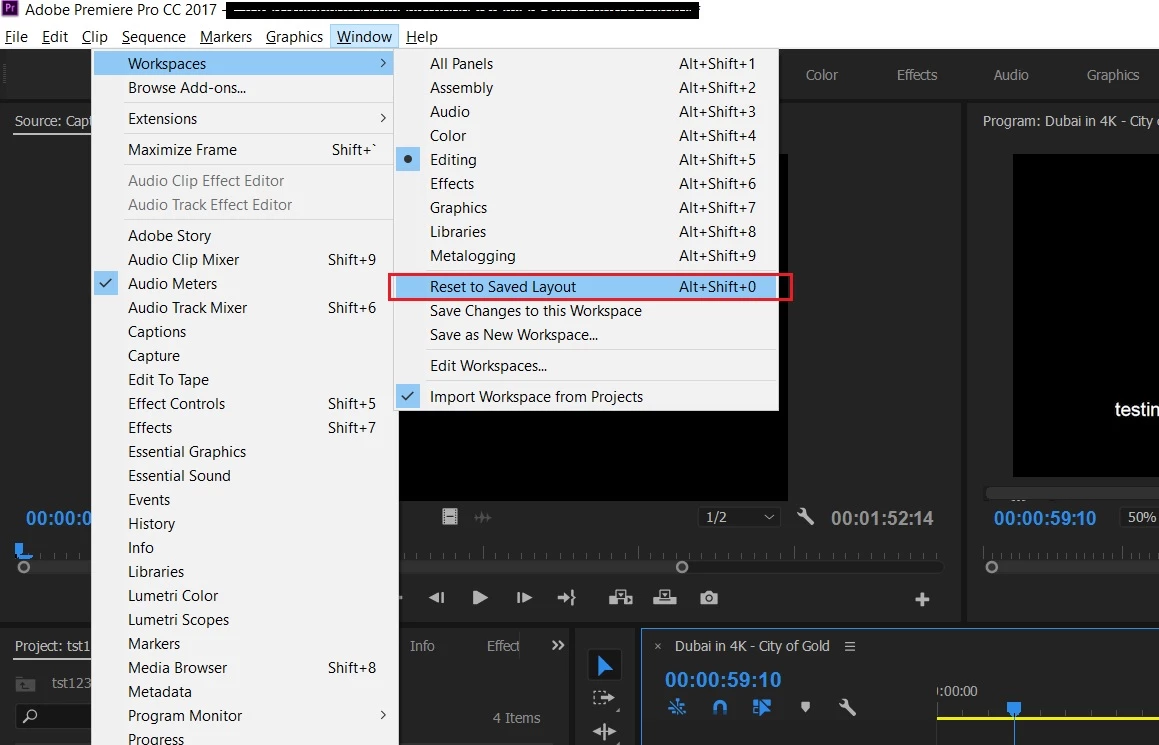Open Timeline display settings wrench
This screenshot has width=1159, height=745.
(x=847, y=707)
